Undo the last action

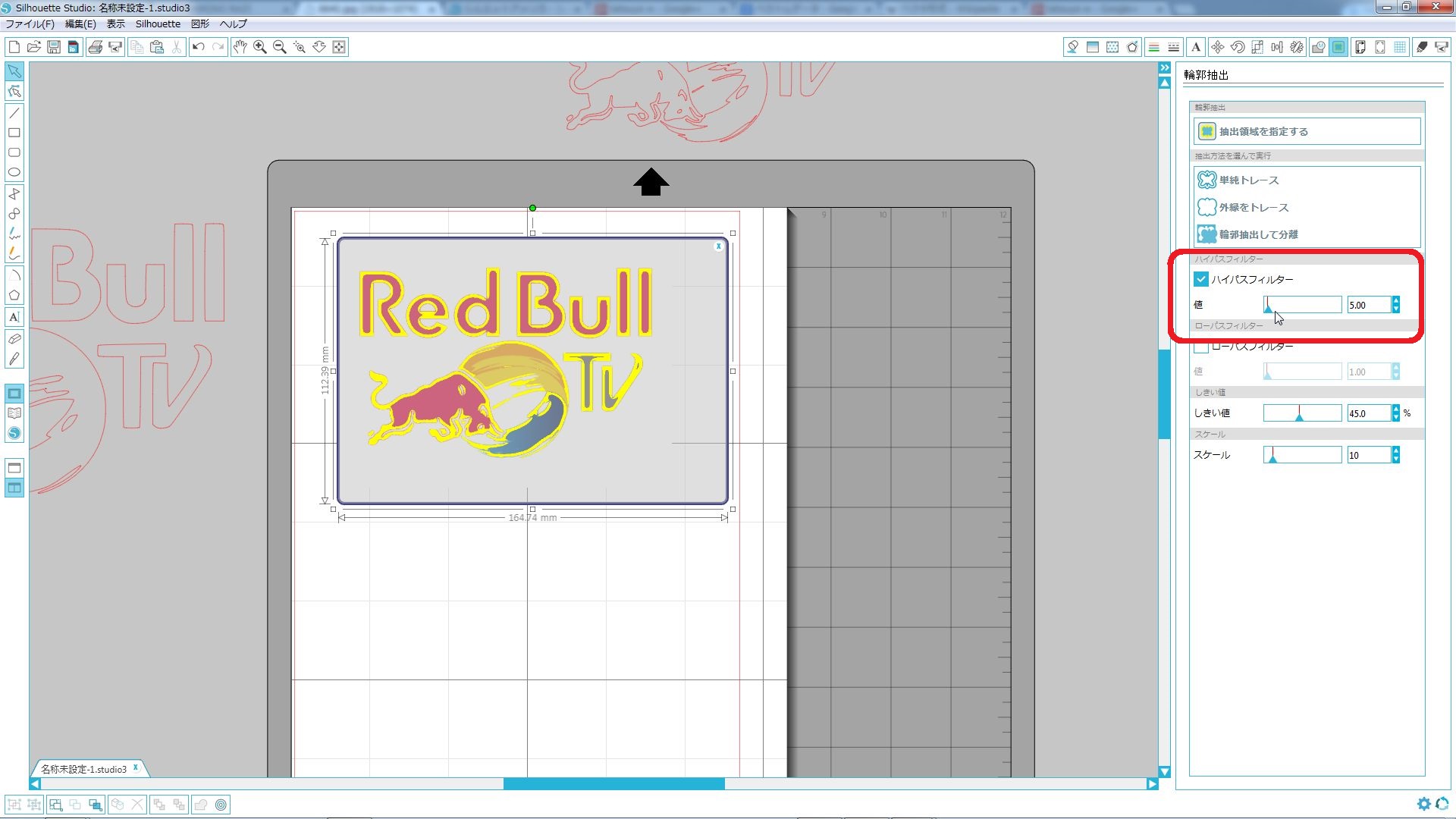(x=199, y=47)
